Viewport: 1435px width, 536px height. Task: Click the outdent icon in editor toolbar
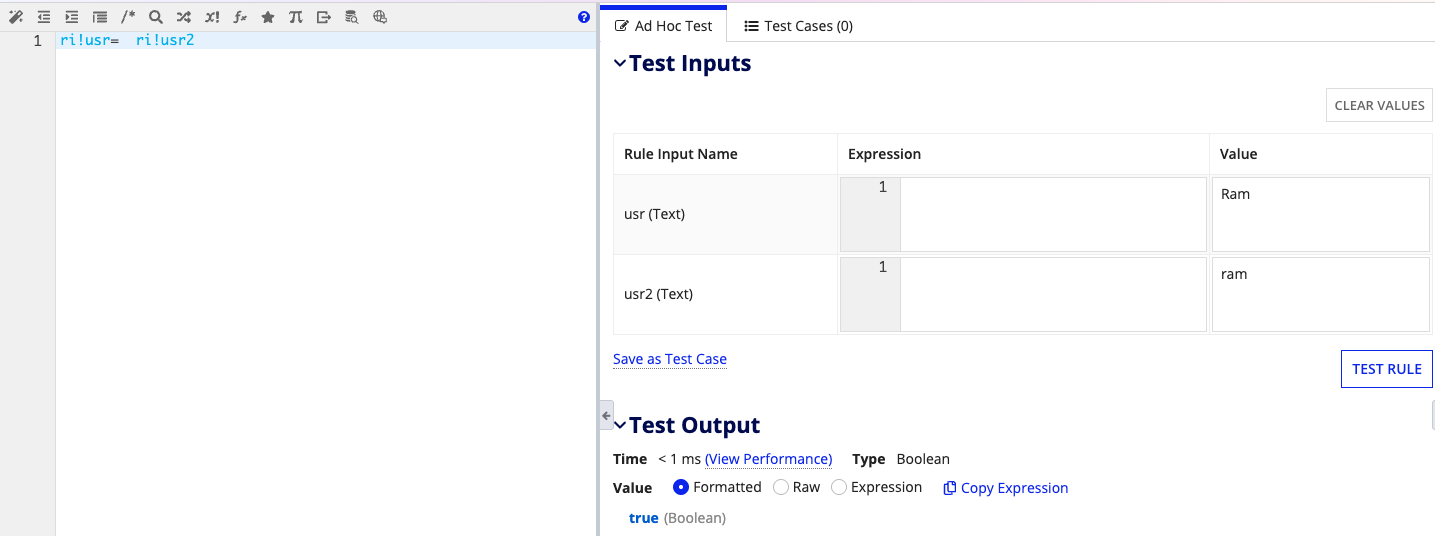click(x=44, y=17)
